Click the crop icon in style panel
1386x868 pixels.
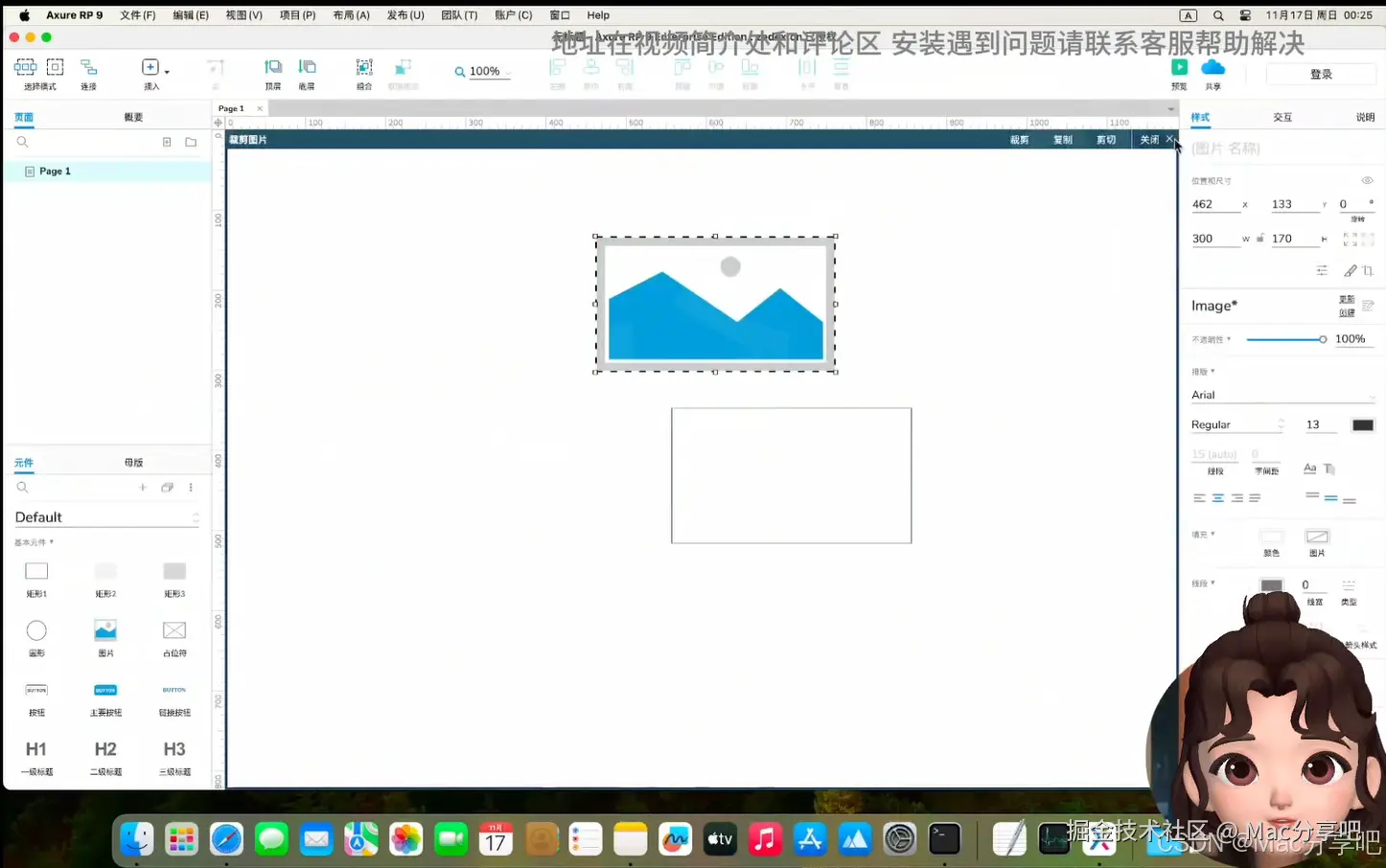pyautogui.click(x=1368, y=271)
